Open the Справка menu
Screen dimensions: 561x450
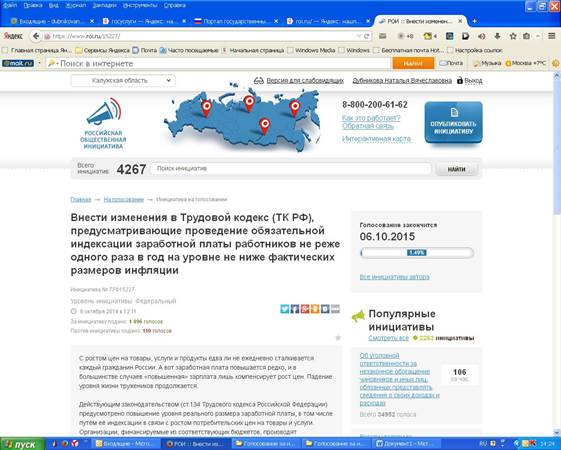click(x=175, y=5)
